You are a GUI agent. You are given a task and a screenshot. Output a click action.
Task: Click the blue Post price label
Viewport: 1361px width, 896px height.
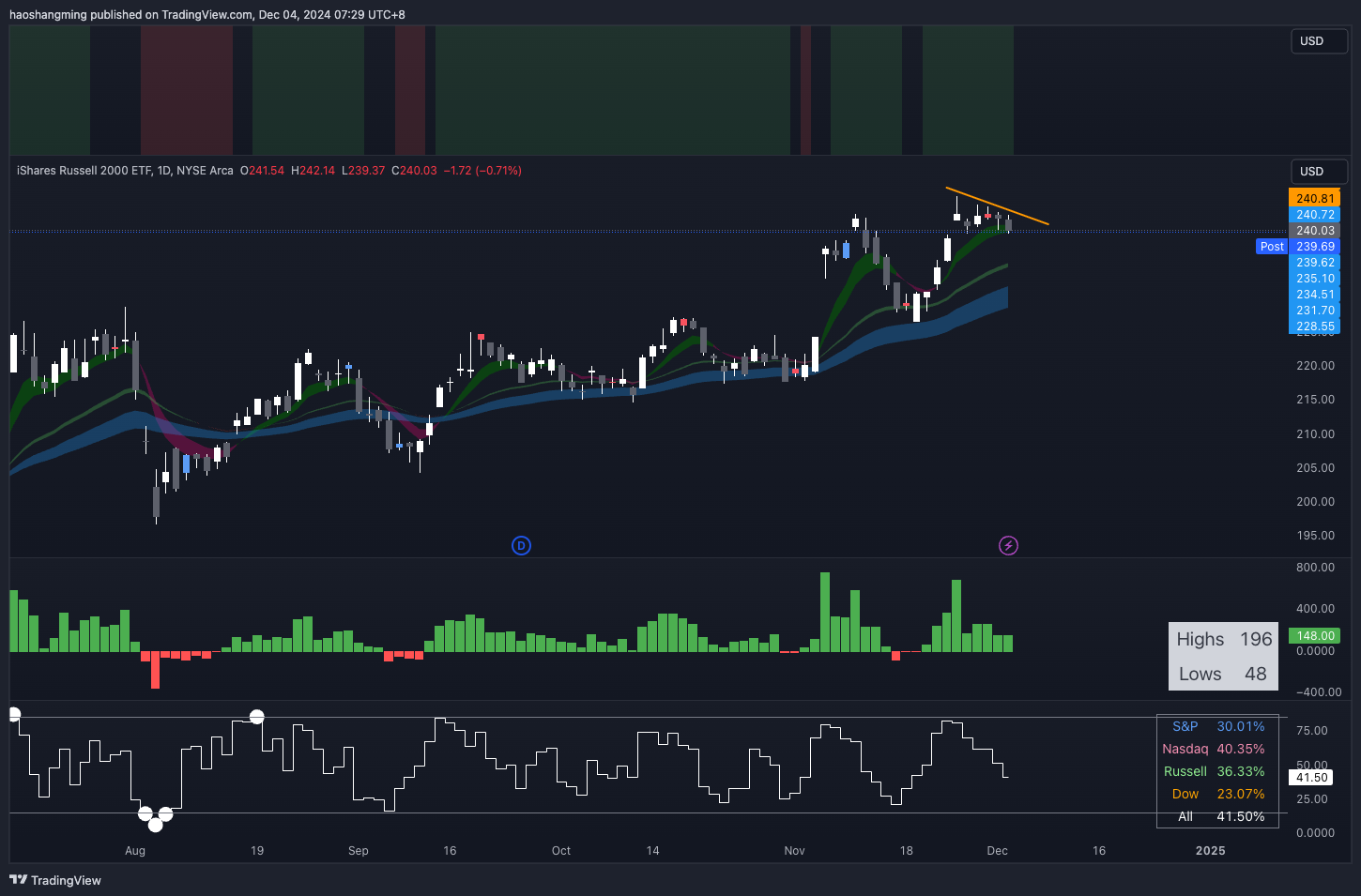click(x=1272, y=247)
